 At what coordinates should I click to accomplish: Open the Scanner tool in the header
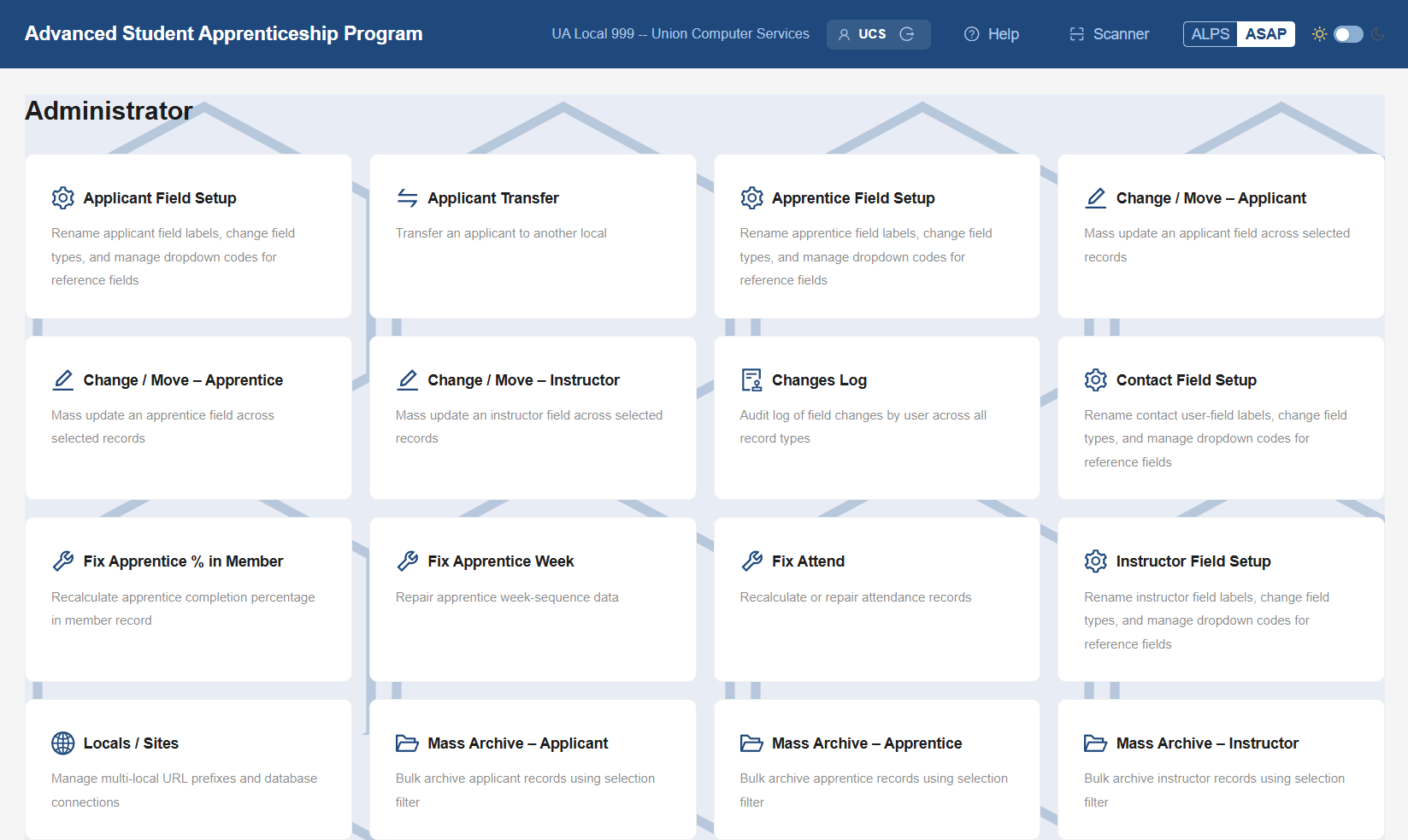(x=1110, y=34)
